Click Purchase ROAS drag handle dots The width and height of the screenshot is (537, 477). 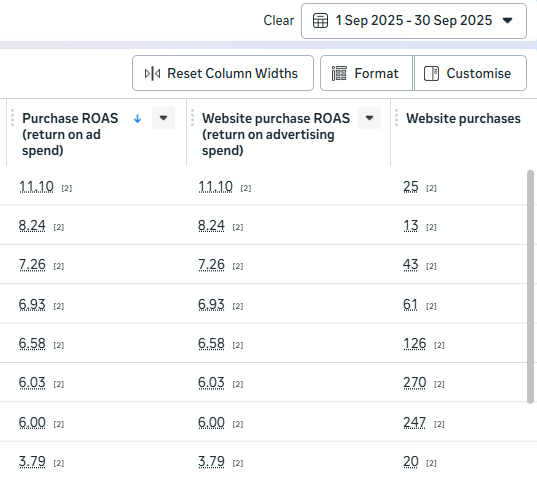(13, 118)
